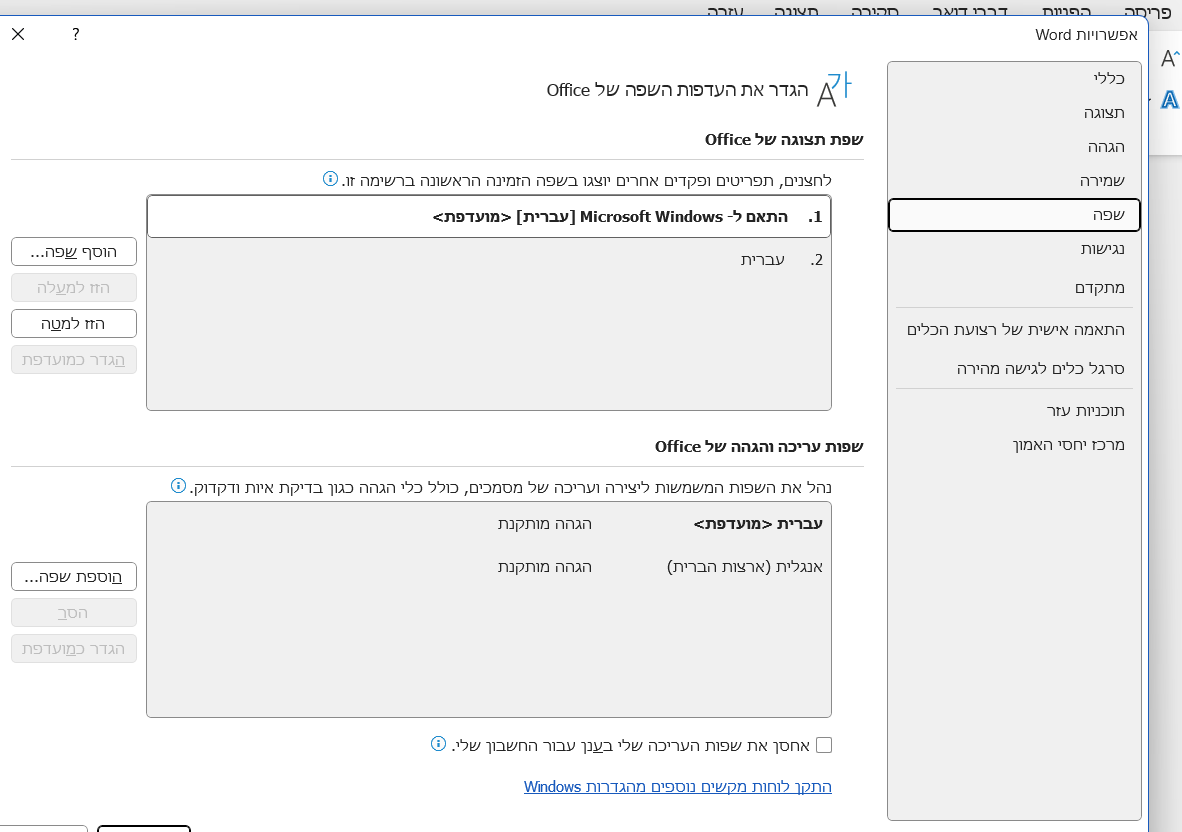The width and height of the screenshot is (1182, 832).
Task: Select עברית display language list item 2
Action: (x=762, y=260)
